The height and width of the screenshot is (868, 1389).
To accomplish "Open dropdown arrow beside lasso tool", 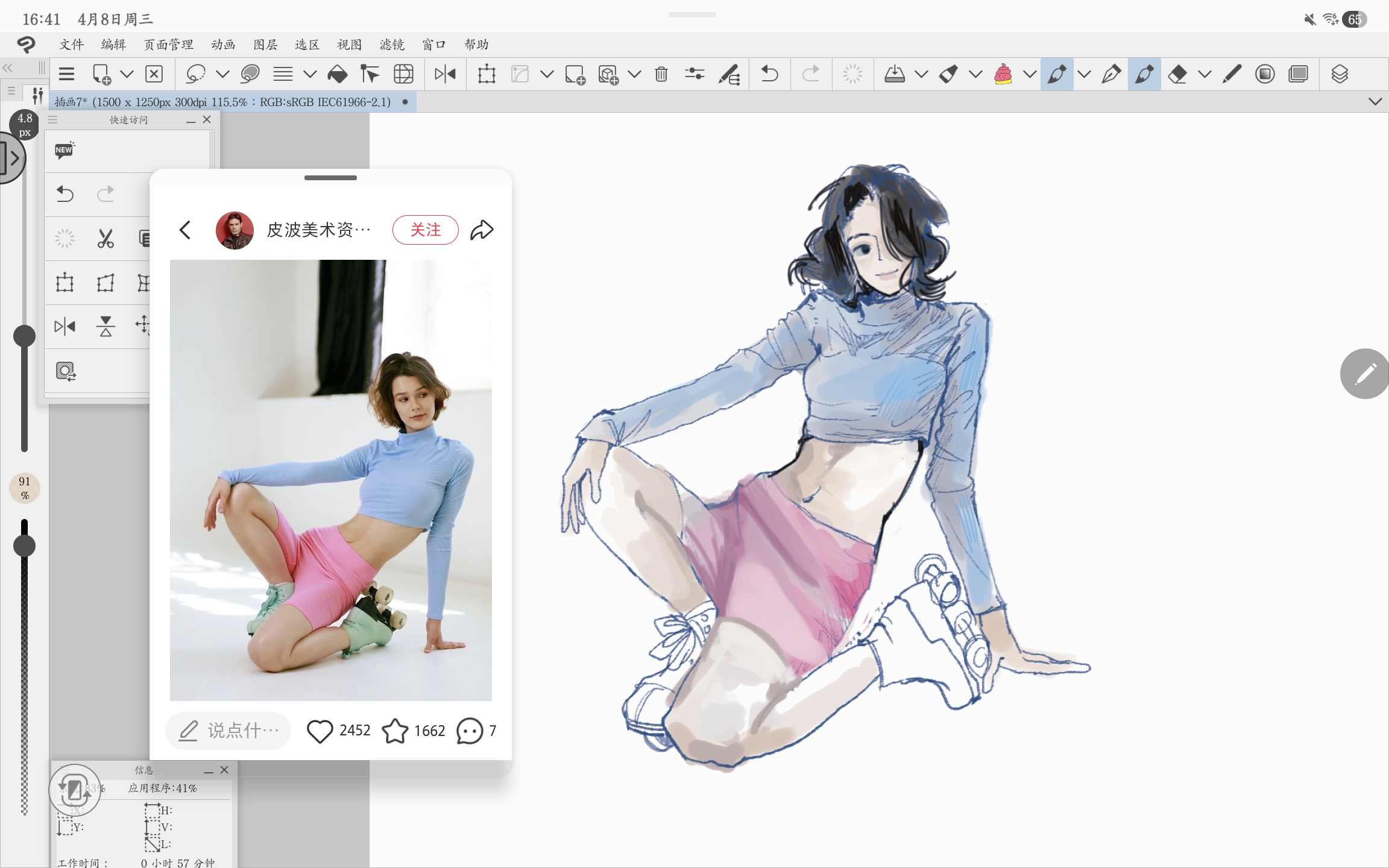I will 222,74.
